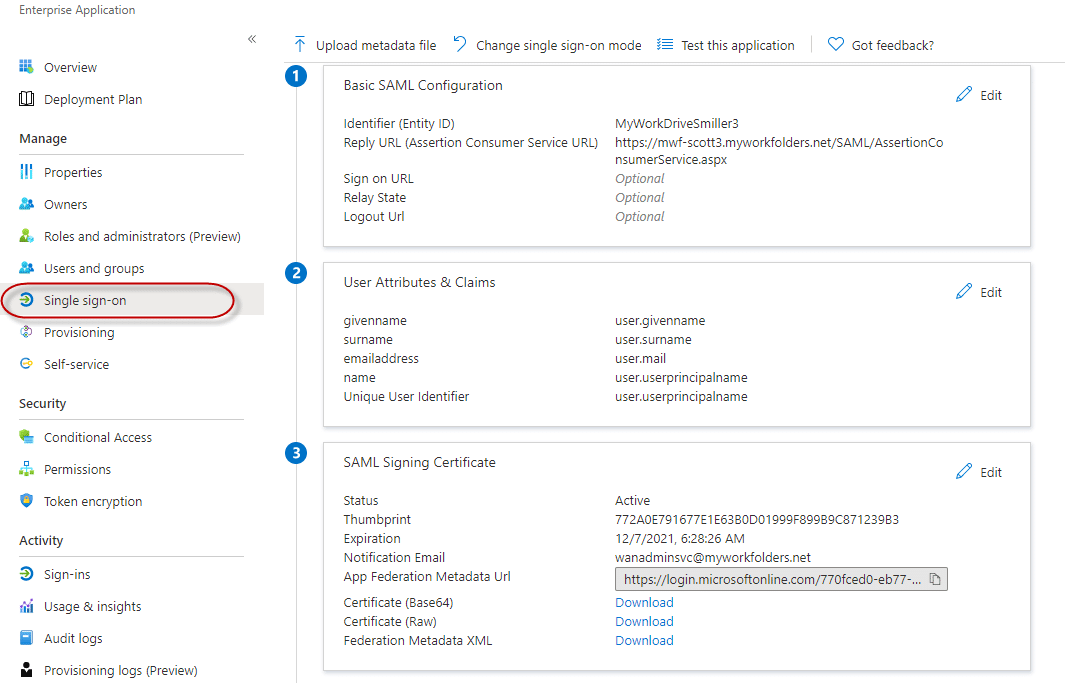Viewport: 1065px width, 683px height.
Task: Copy the App Federation Metadata Url
Action: coord(935,579)
